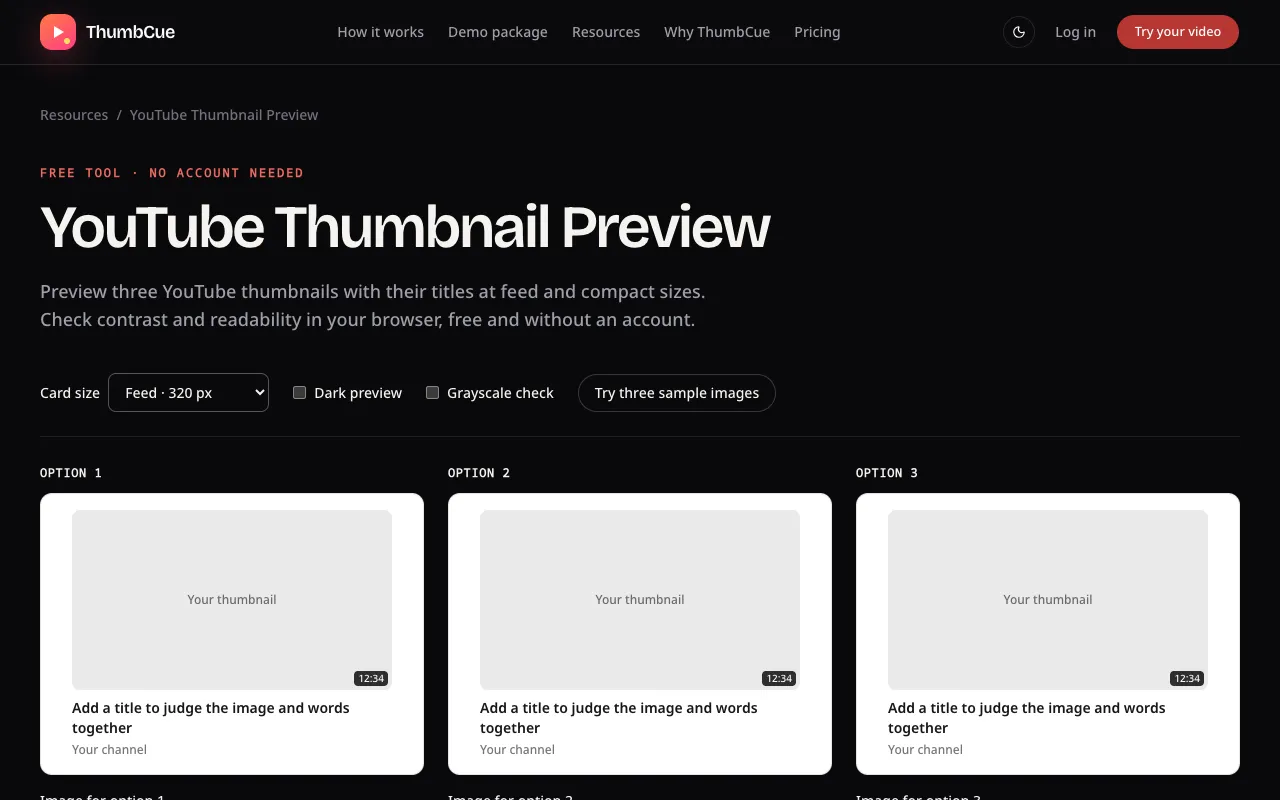Screen dimensions: 1280x800
Task: Toggle the dark mode moon icon
Action: [x=1019, y=32]
